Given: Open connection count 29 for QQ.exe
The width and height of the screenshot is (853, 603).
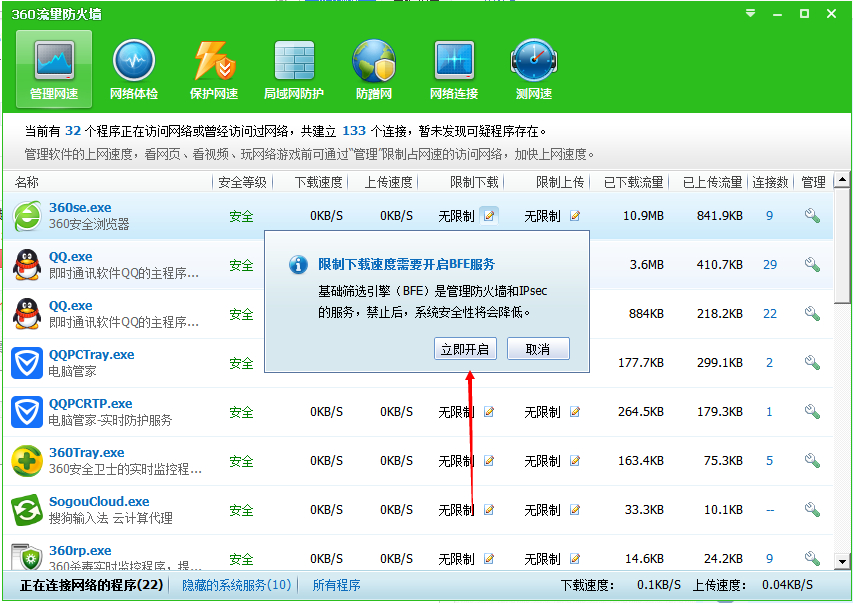Looking at the screenshot, I should point(770,265).
